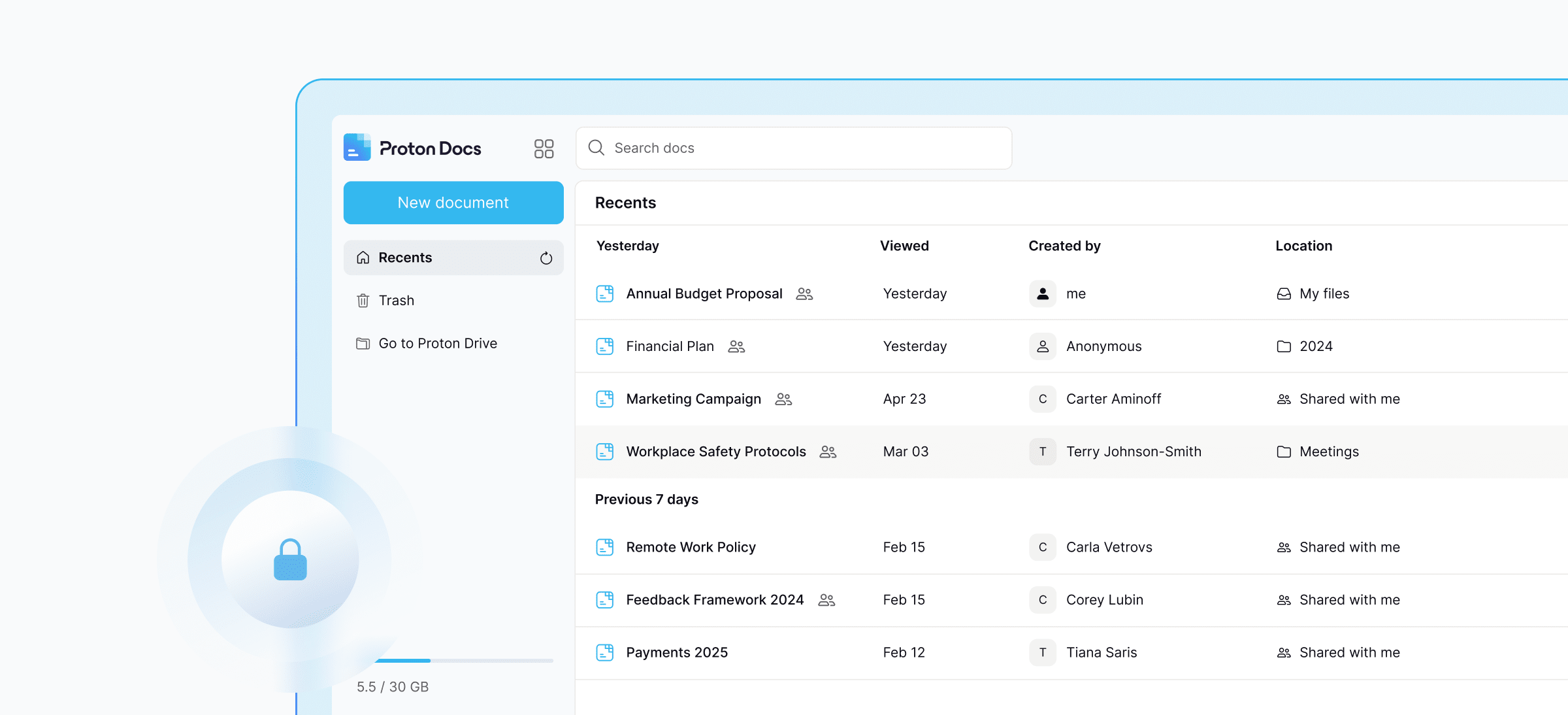Click in the Search docs field
The height and width of the screenshot is (715, 1568).
click(x=794, y=148)
